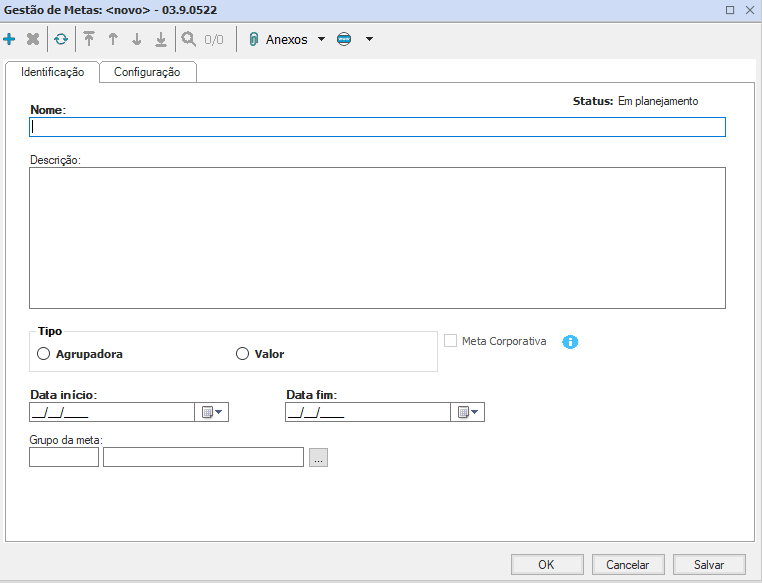Screen dimensions: 762x583
Task: Click the previous record up arrow
Action: [x=113, y=40]
